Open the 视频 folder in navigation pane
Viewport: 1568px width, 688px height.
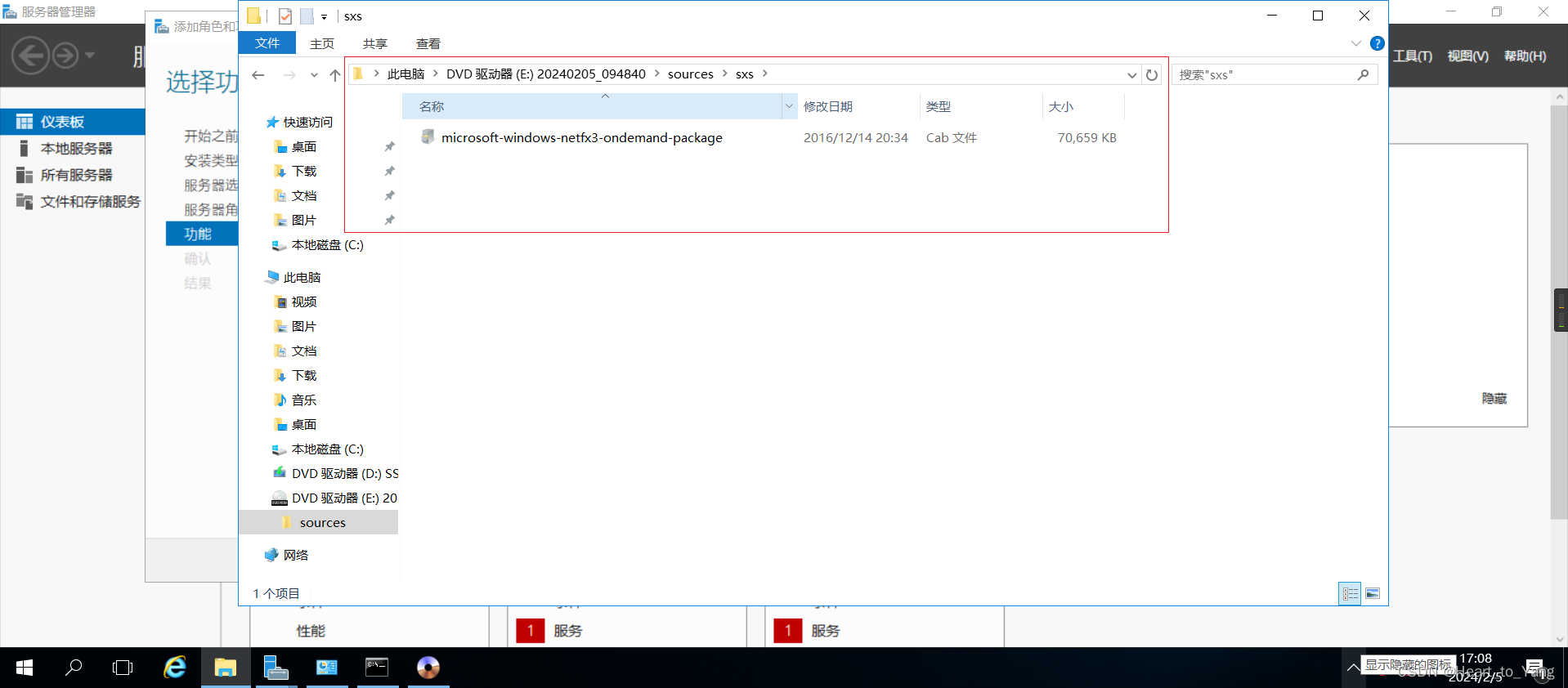pos(304,302)
